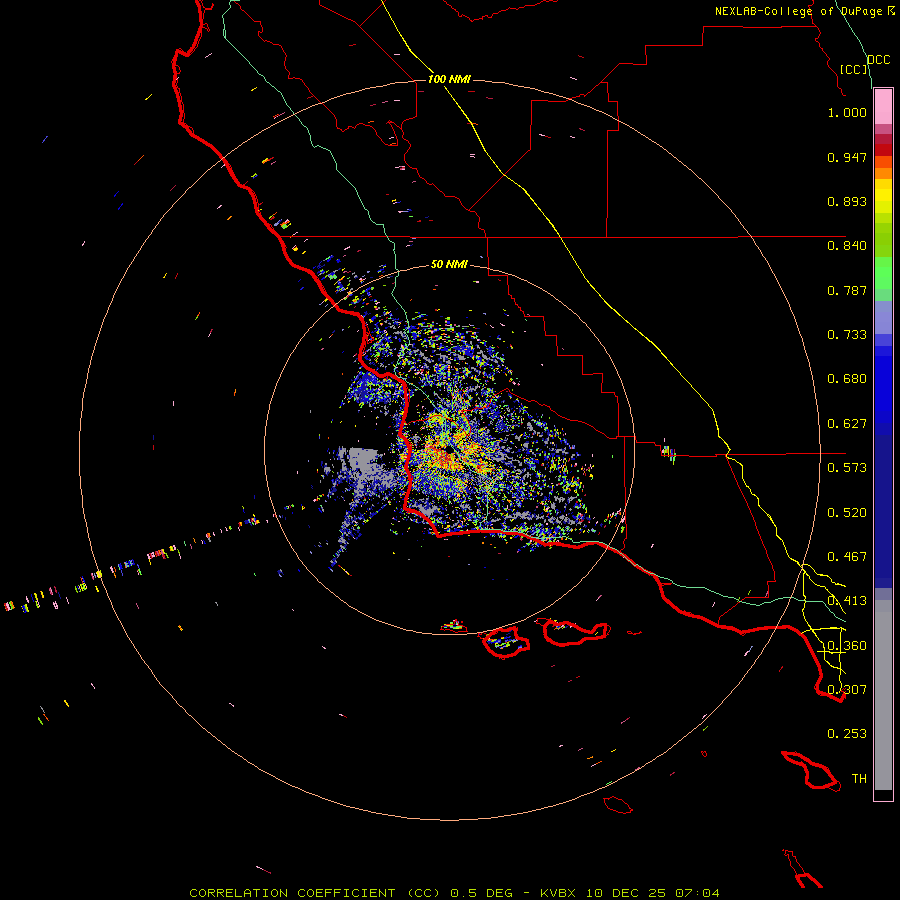Select the 0.840 legend value
The width and height of the screenshot is (900, 900).
click(847, 246)
